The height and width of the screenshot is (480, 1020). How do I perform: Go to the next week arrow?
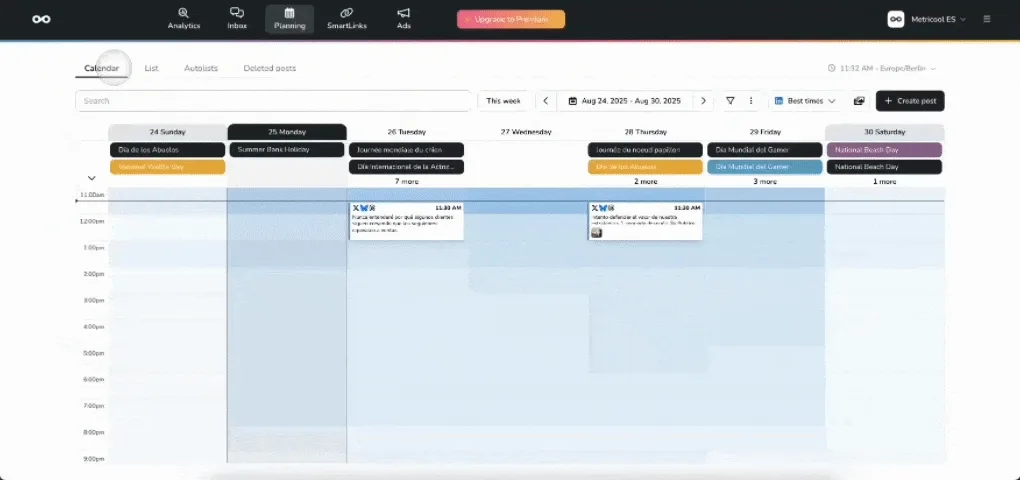pos(703,101)
